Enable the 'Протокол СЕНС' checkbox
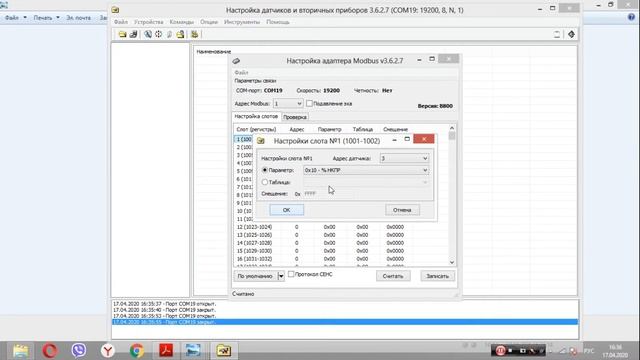The image size is (640, 360). 291,274
